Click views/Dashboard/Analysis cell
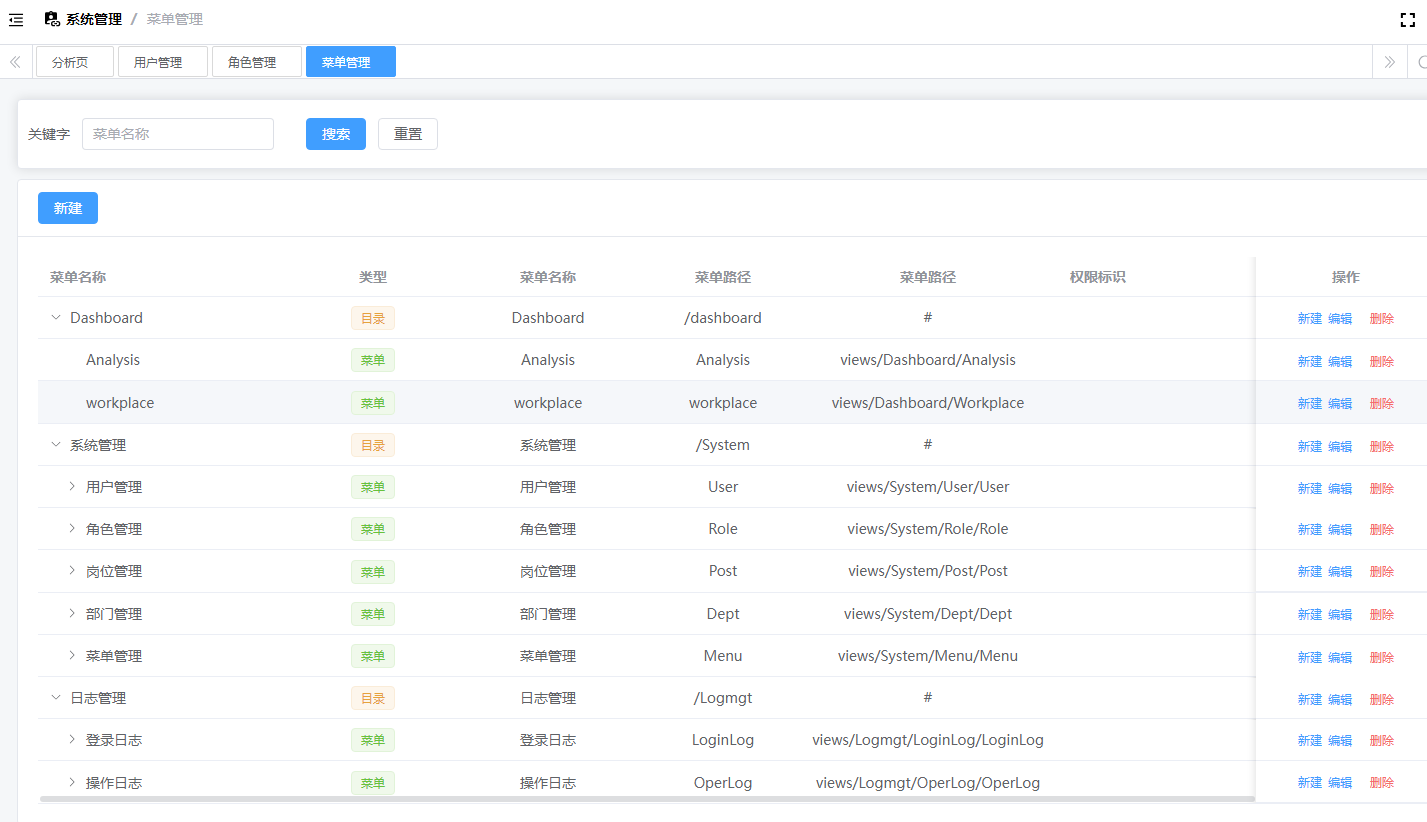1427x822 pixels. point(928,360)
